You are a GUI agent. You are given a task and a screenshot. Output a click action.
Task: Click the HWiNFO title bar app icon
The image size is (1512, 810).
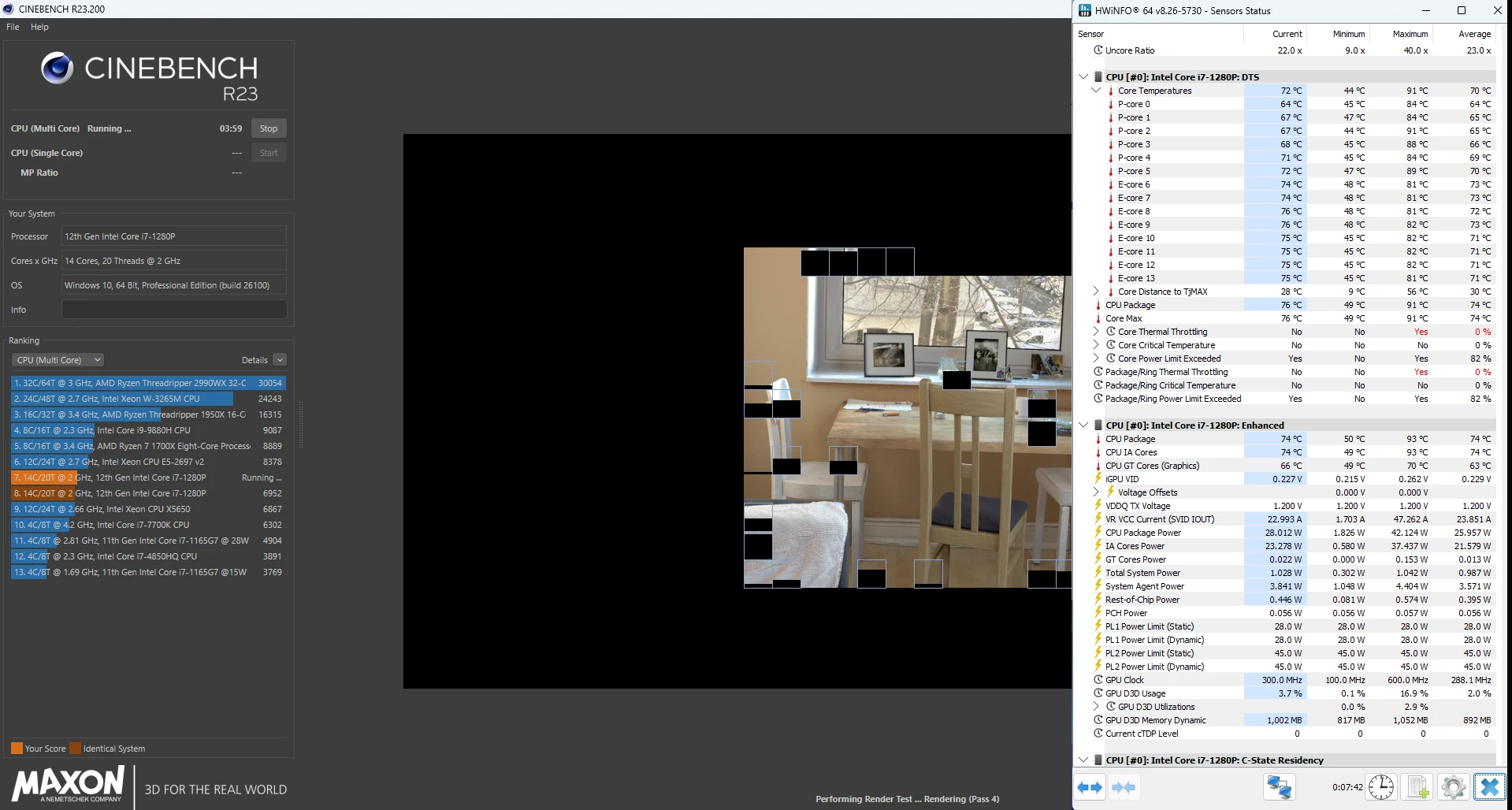pyautogui.click(x=1085, y=10)
